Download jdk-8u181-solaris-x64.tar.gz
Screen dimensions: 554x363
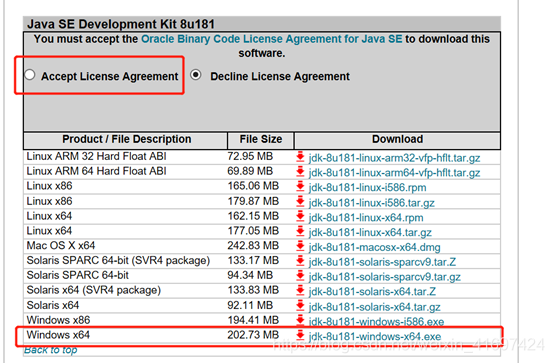click(x=374, y=307)
